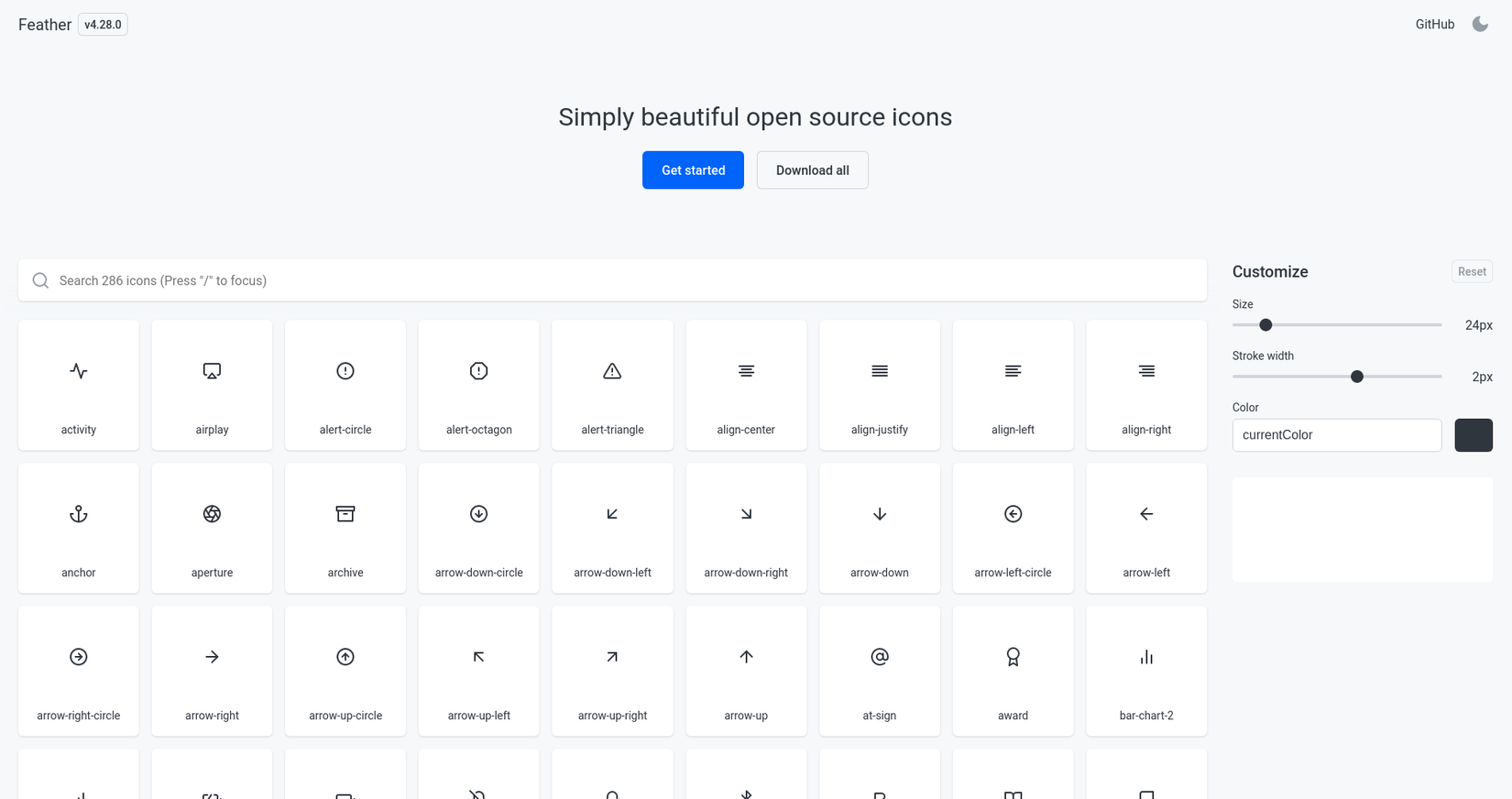Open the arrow-right-circle icon
Screen dimensions: 1512x799
pyautogui.click(x=79, y=671)
